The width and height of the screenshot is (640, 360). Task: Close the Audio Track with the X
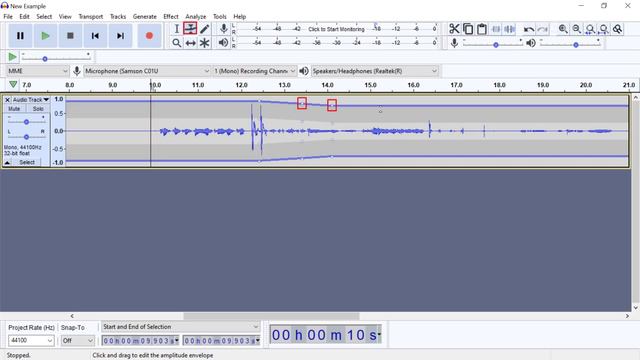click(x=7, y=100)
